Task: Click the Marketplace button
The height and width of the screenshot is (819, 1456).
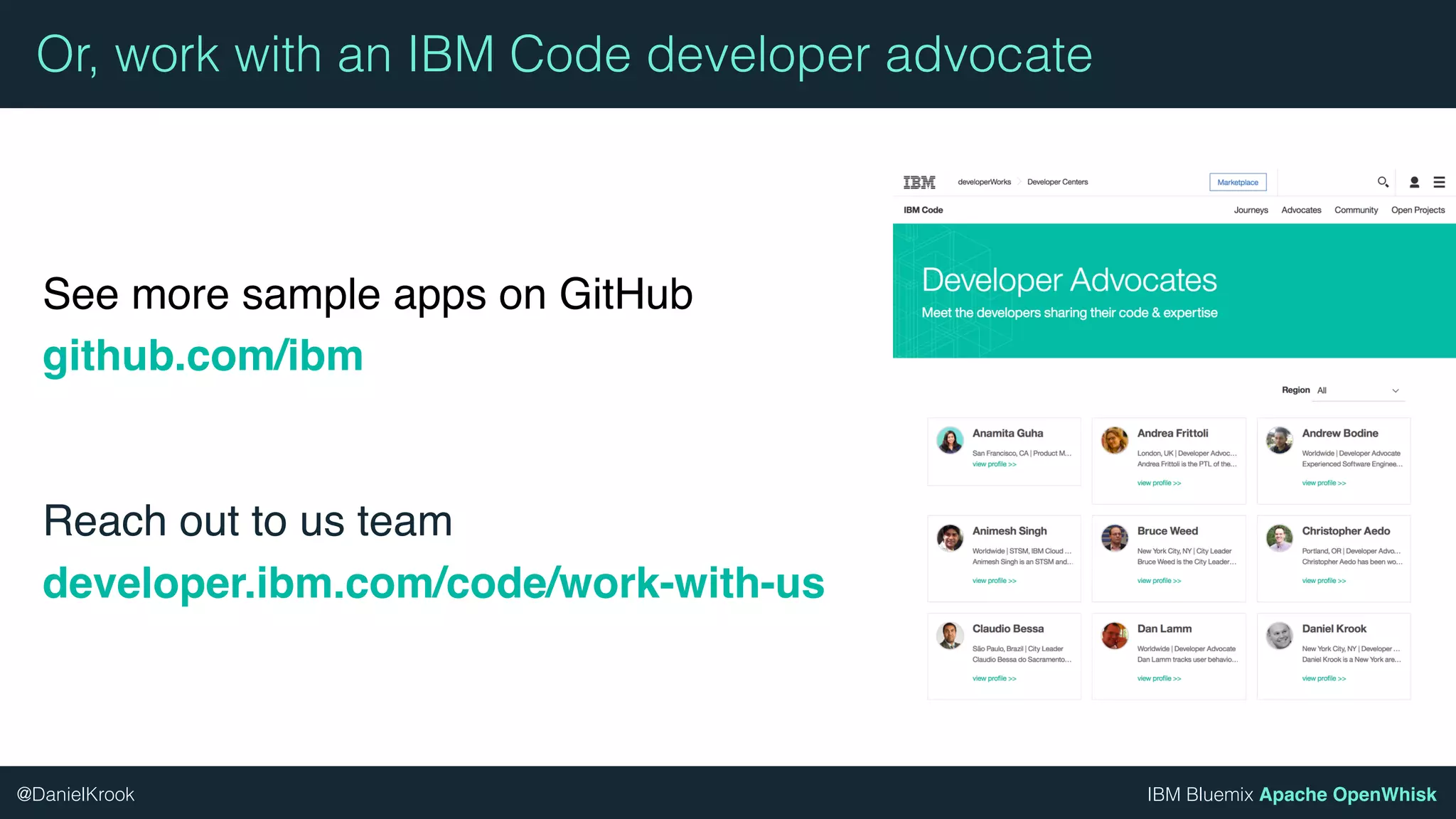Action: pyautogui.click(x=1238, y=182)
